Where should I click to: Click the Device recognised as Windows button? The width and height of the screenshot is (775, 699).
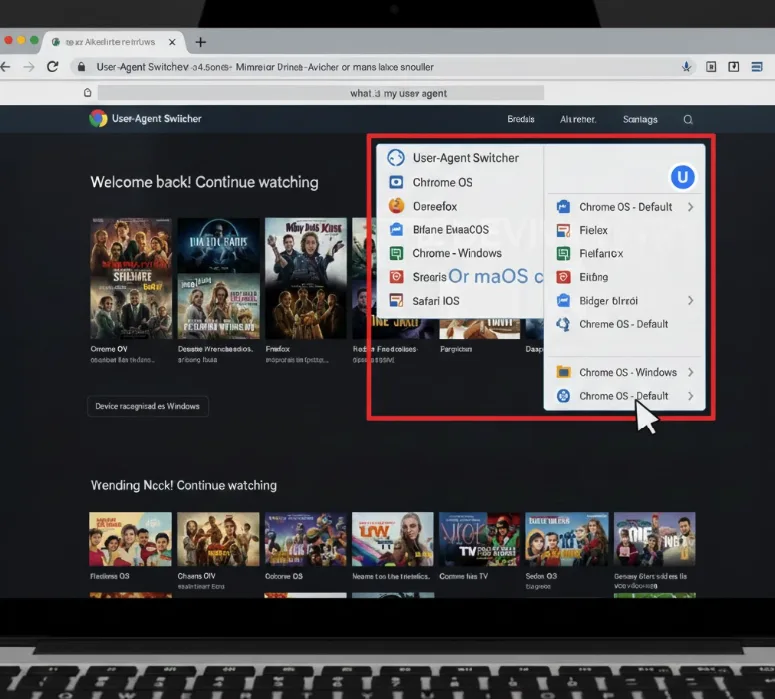[147, 406]
